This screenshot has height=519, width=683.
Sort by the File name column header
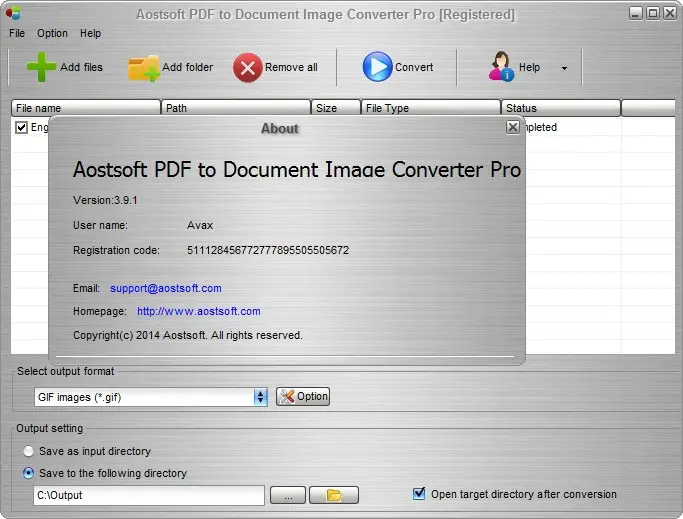[x=86, y=108]
